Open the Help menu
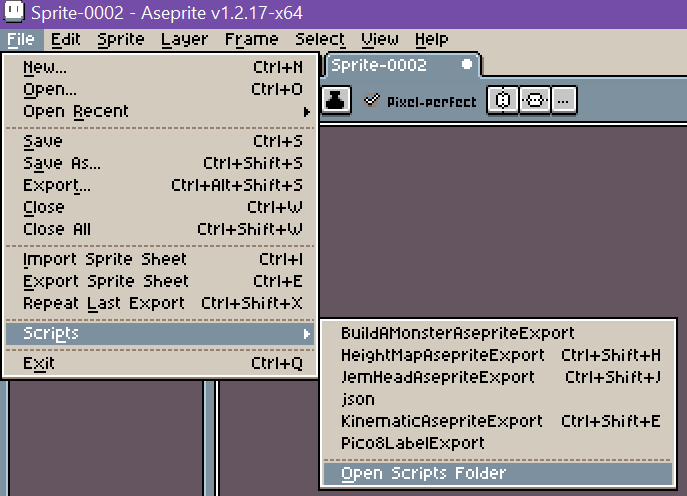This screenshot has width=687, height=496. (x=432, y=40)
